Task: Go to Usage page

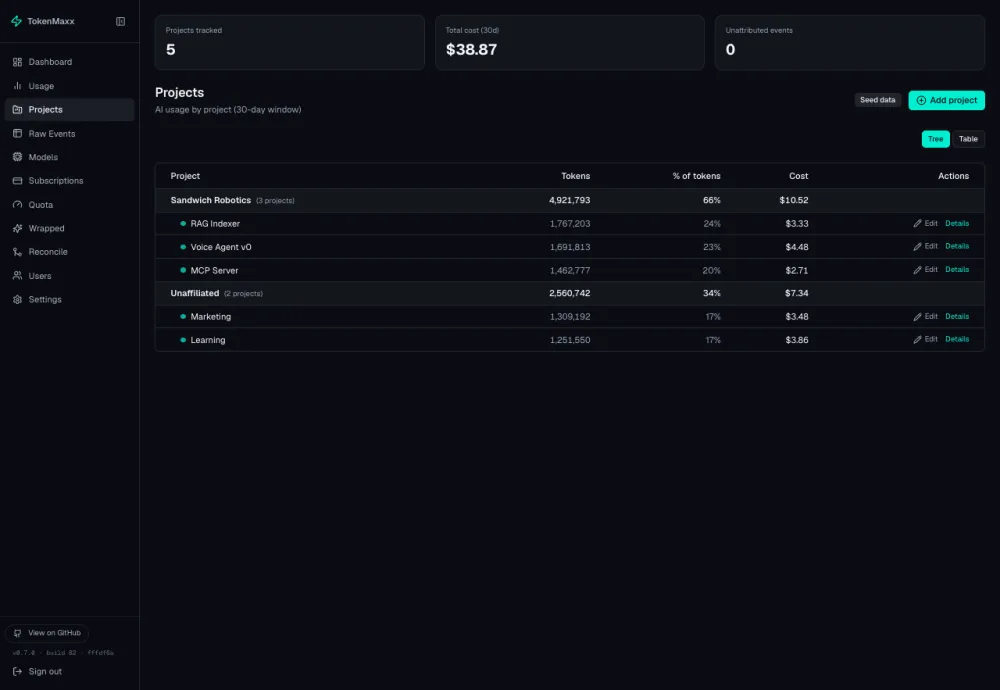Action: tap(70, 85)
